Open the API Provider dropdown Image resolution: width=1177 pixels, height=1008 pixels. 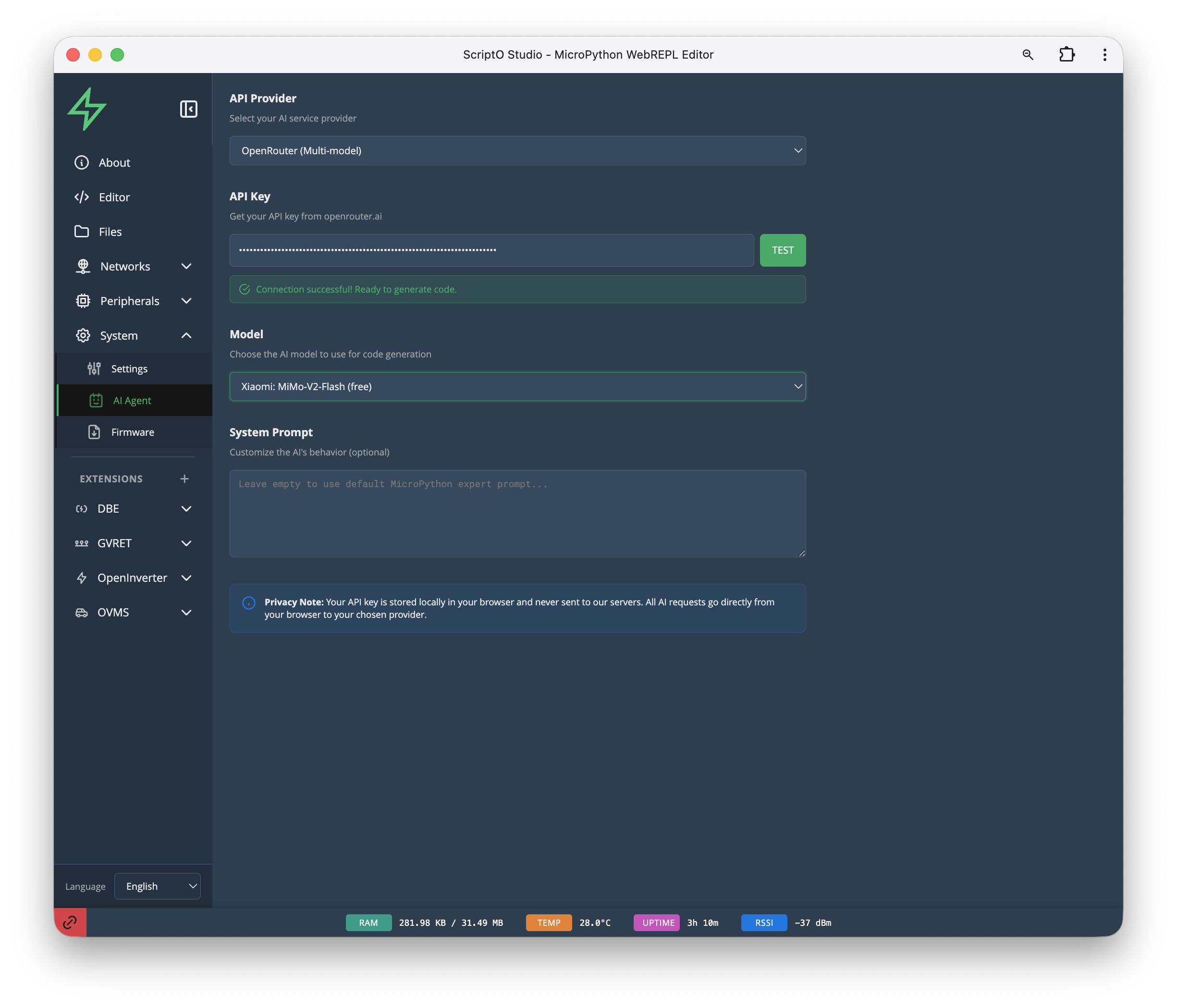point(517,150)
